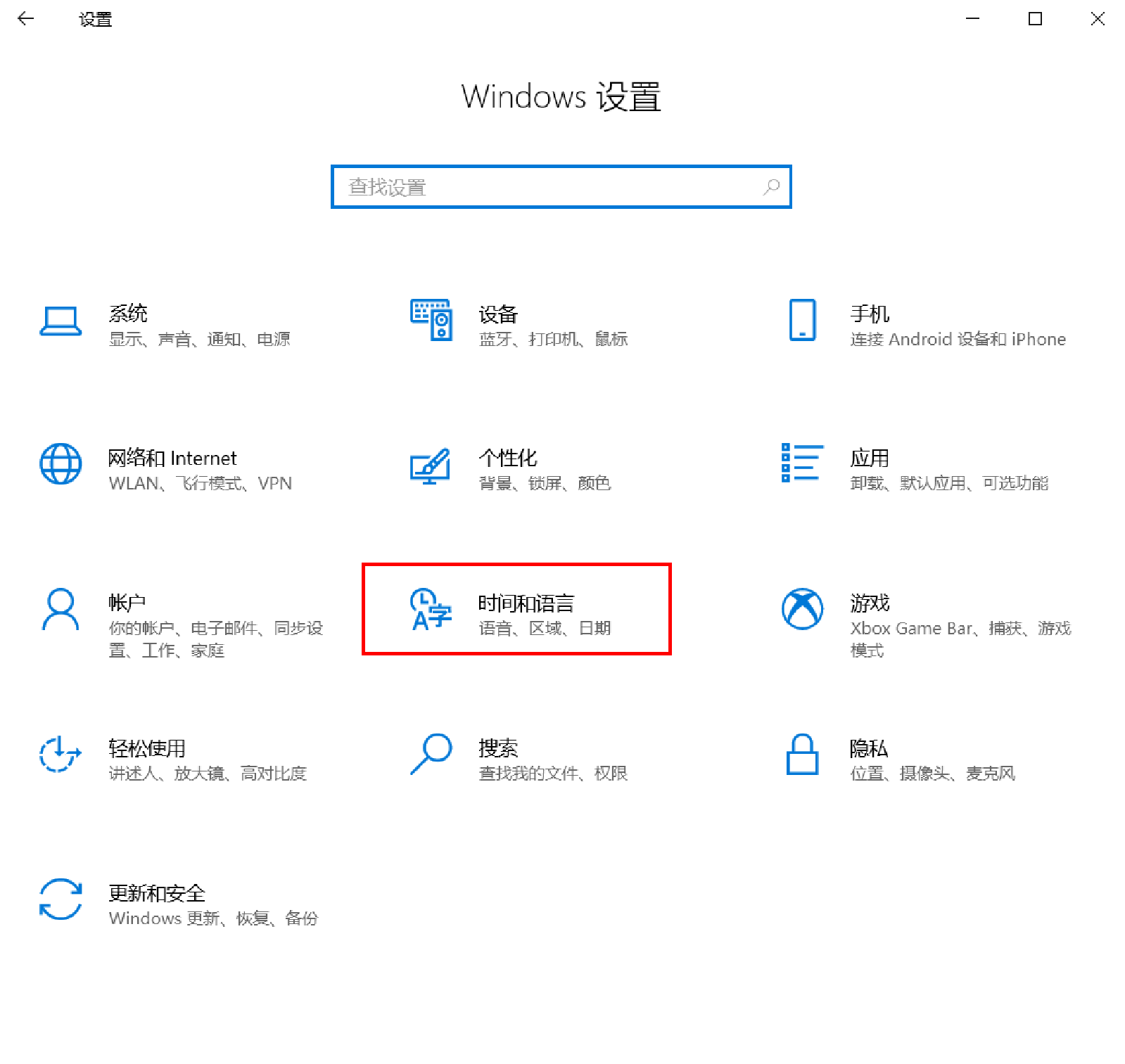
Task: Click the Apps list icon
Action: point(802,463)
